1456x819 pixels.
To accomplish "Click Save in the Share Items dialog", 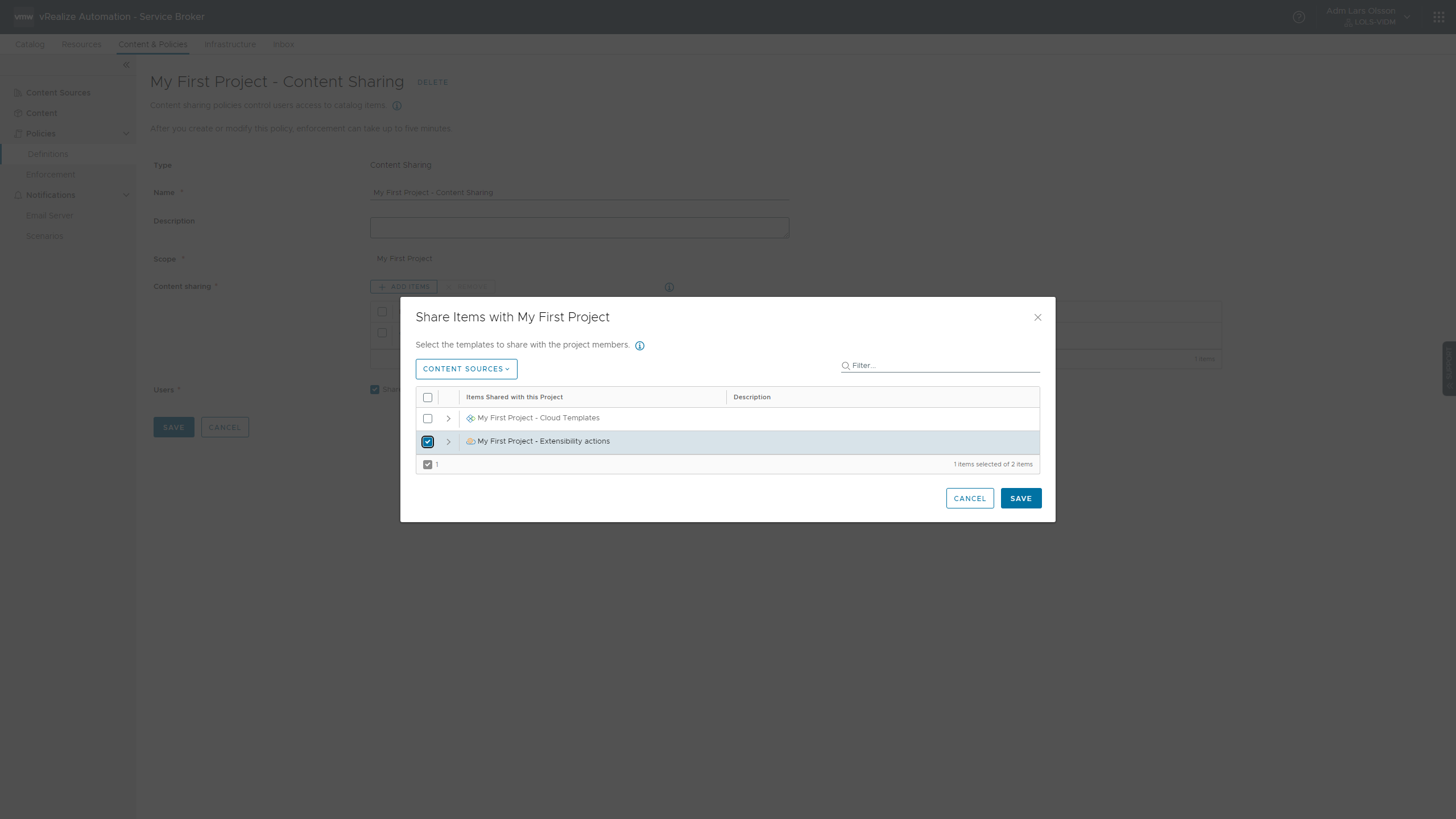I will [1021, 499].
